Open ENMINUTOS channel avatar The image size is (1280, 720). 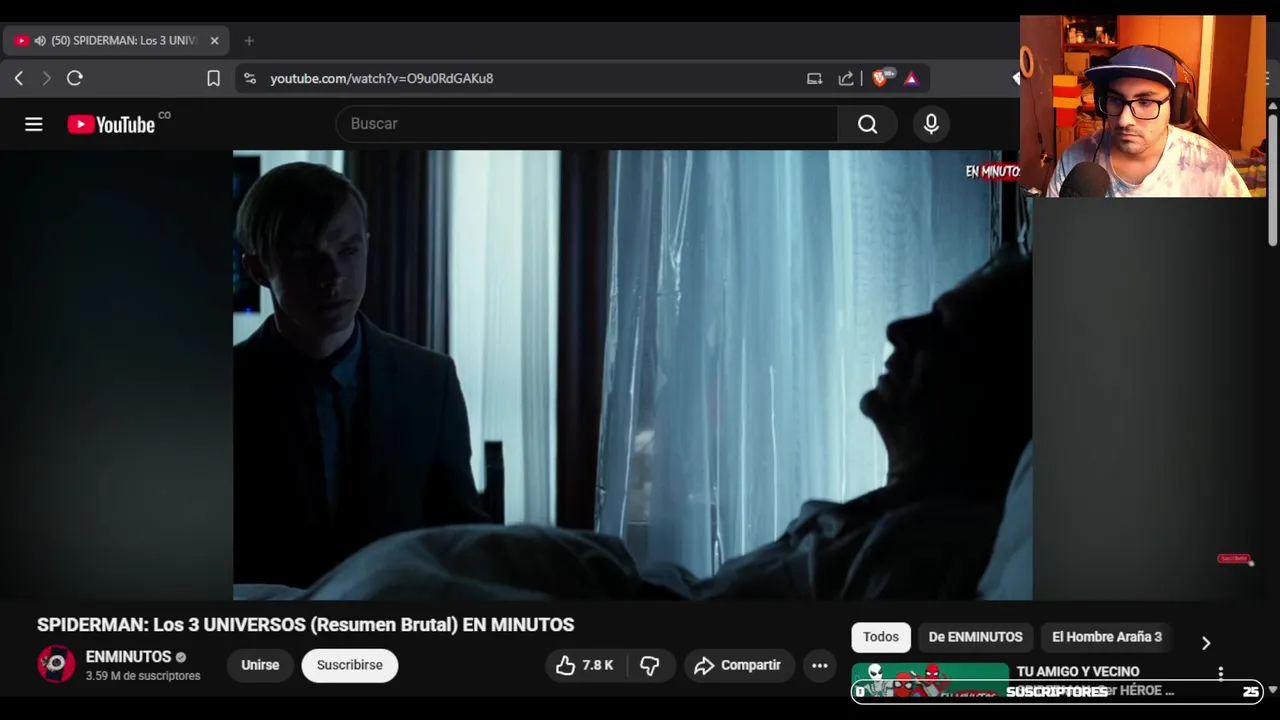tap(56, 664)
